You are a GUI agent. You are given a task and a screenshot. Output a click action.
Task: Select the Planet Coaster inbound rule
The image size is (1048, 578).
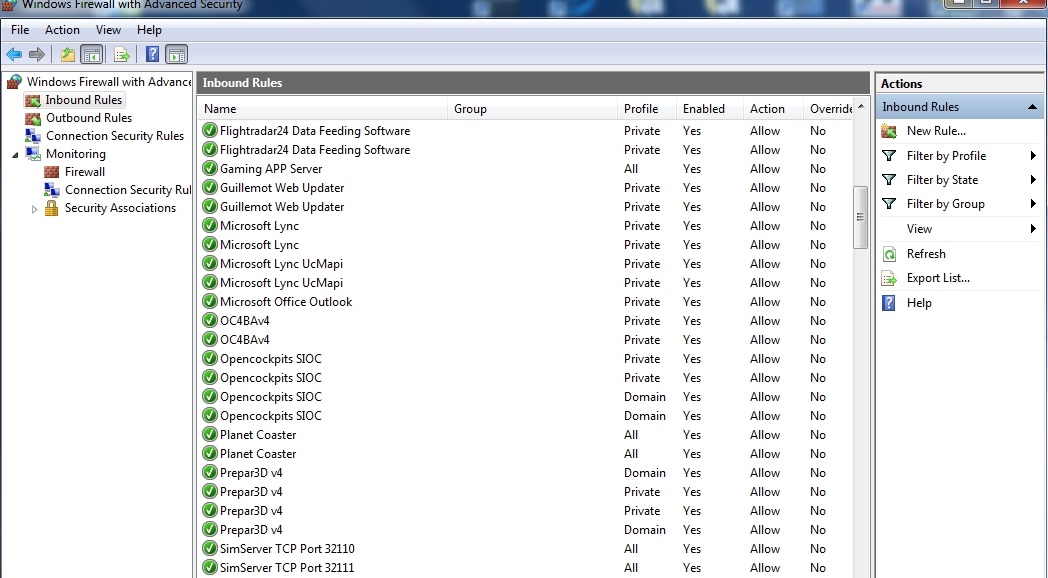click(x=260, y=435)
